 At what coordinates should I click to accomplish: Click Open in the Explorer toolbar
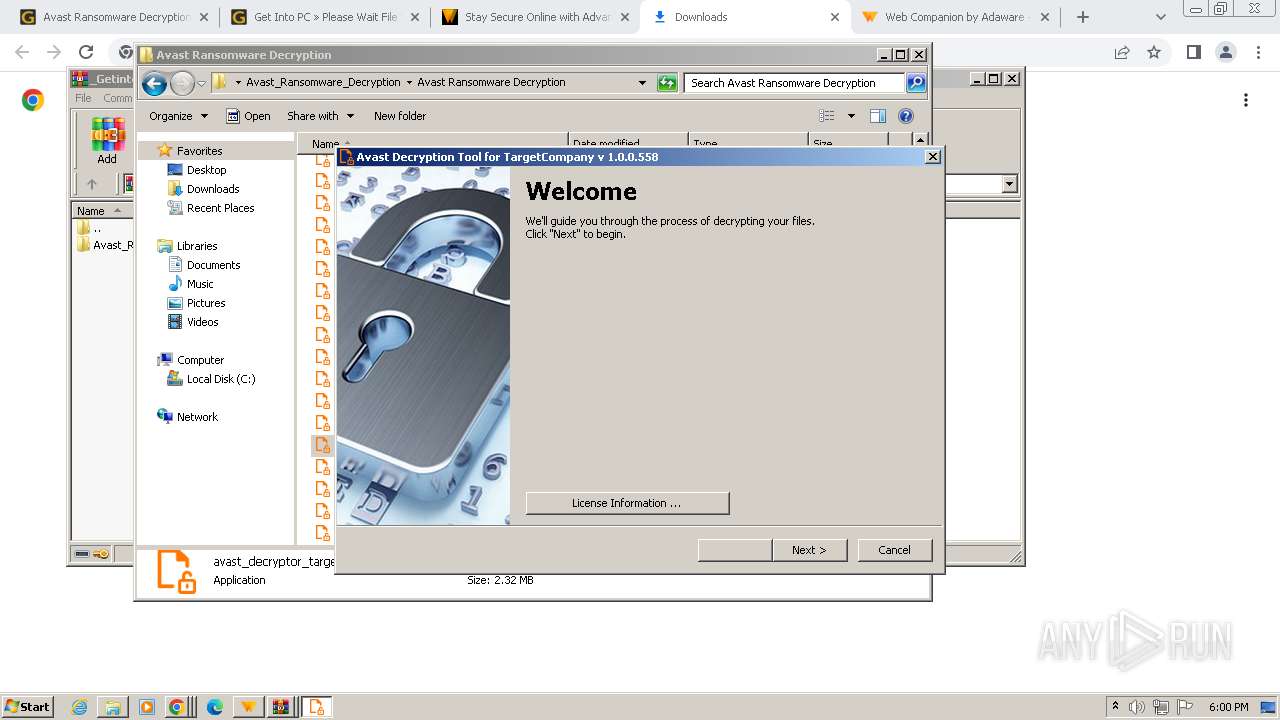pos(248,116)
